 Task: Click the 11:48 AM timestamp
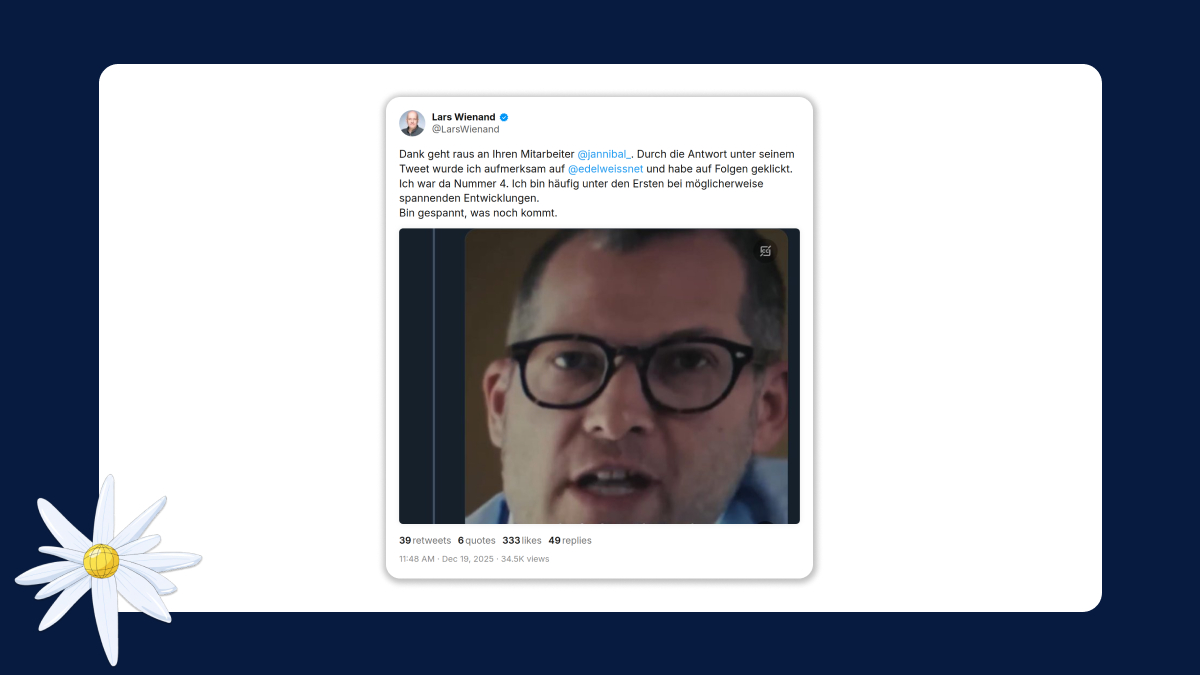pyautogui.click(x=417, y=559)
